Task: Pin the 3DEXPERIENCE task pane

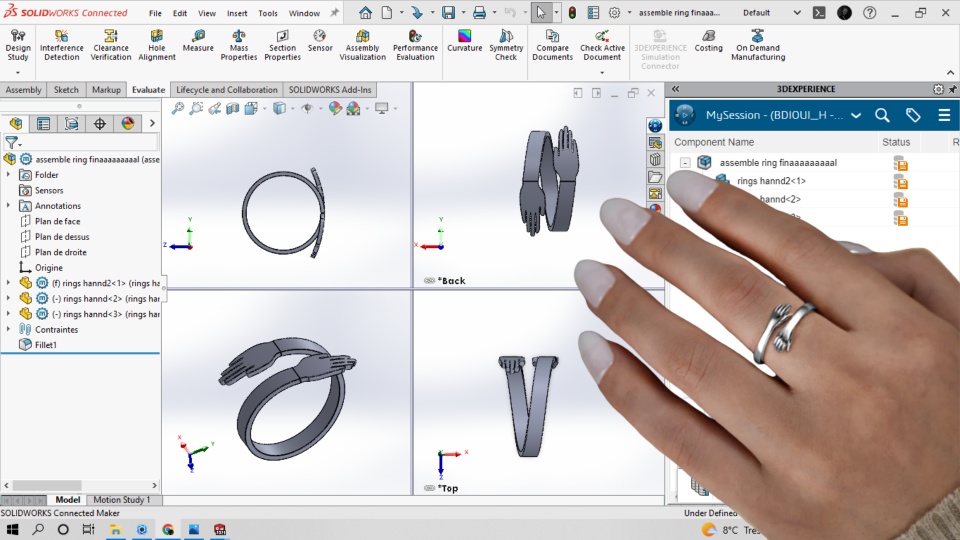Action: [953, 89]
